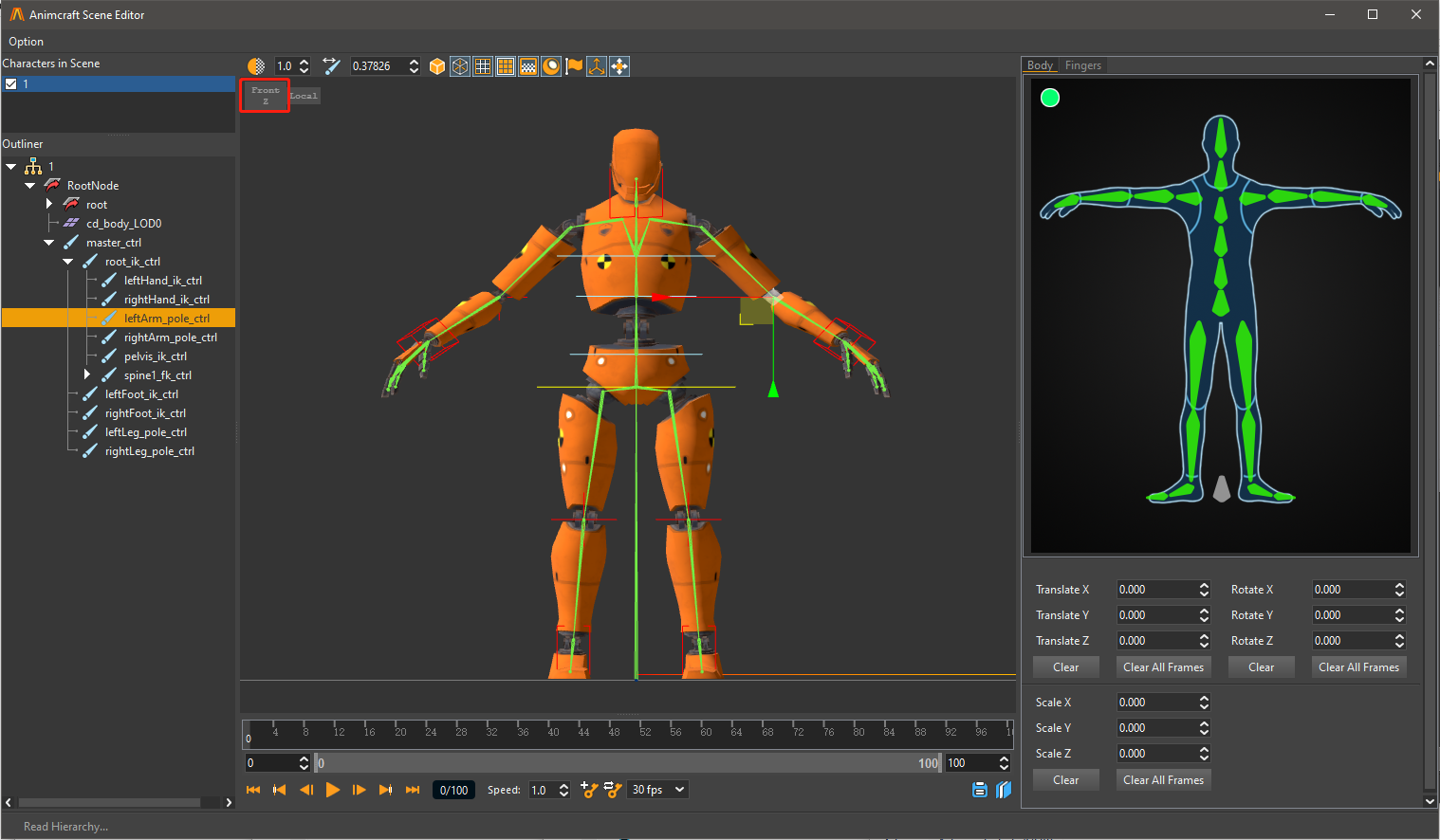Click the Local coordinate button
This screenshot has height=840, width=1440.
[305, 96]
